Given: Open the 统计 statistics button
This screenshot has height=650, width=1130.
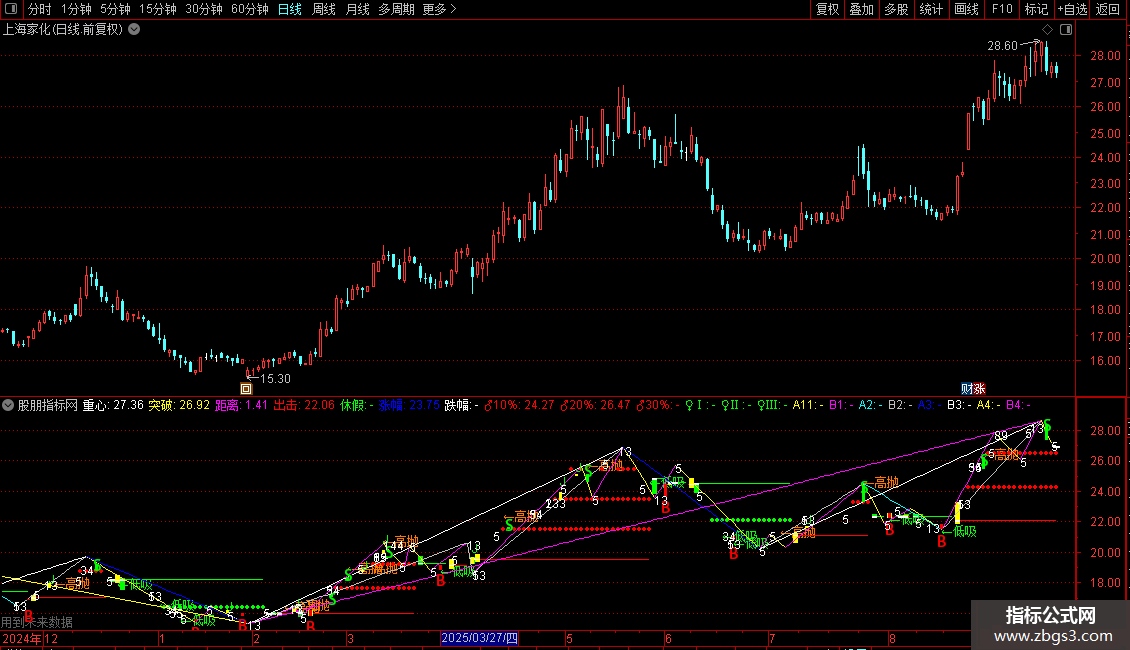Looking at the screenshot, I should point(931,9).
